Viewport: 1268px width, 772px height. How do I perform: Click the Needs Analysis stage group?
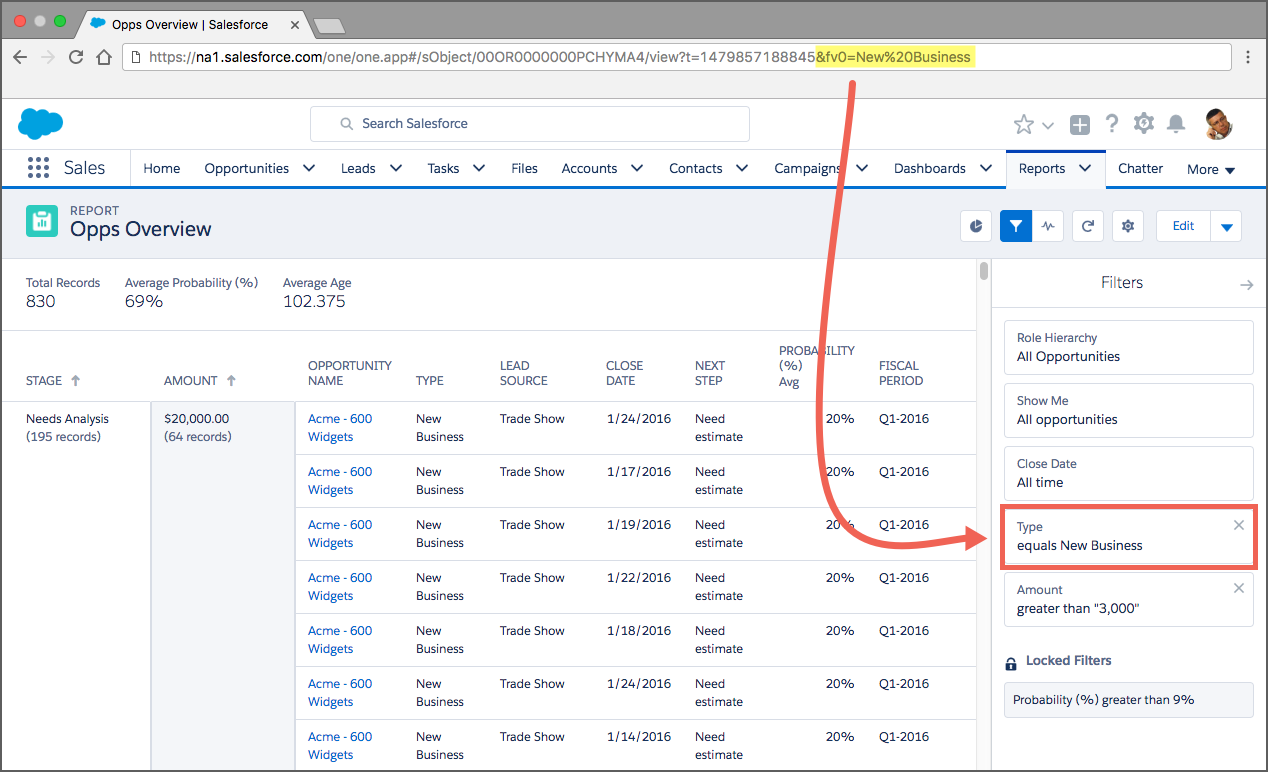(67, 428)
